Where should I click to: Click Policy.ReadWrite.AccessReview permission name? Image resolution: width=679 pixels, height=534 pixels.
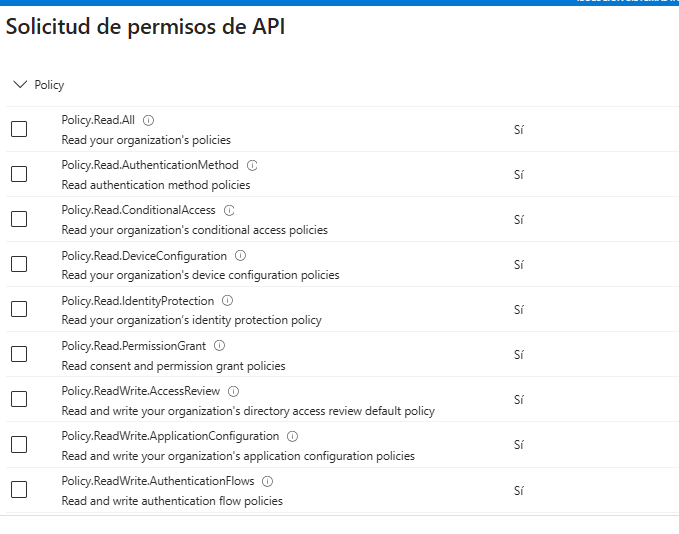(x=141, y=391)
